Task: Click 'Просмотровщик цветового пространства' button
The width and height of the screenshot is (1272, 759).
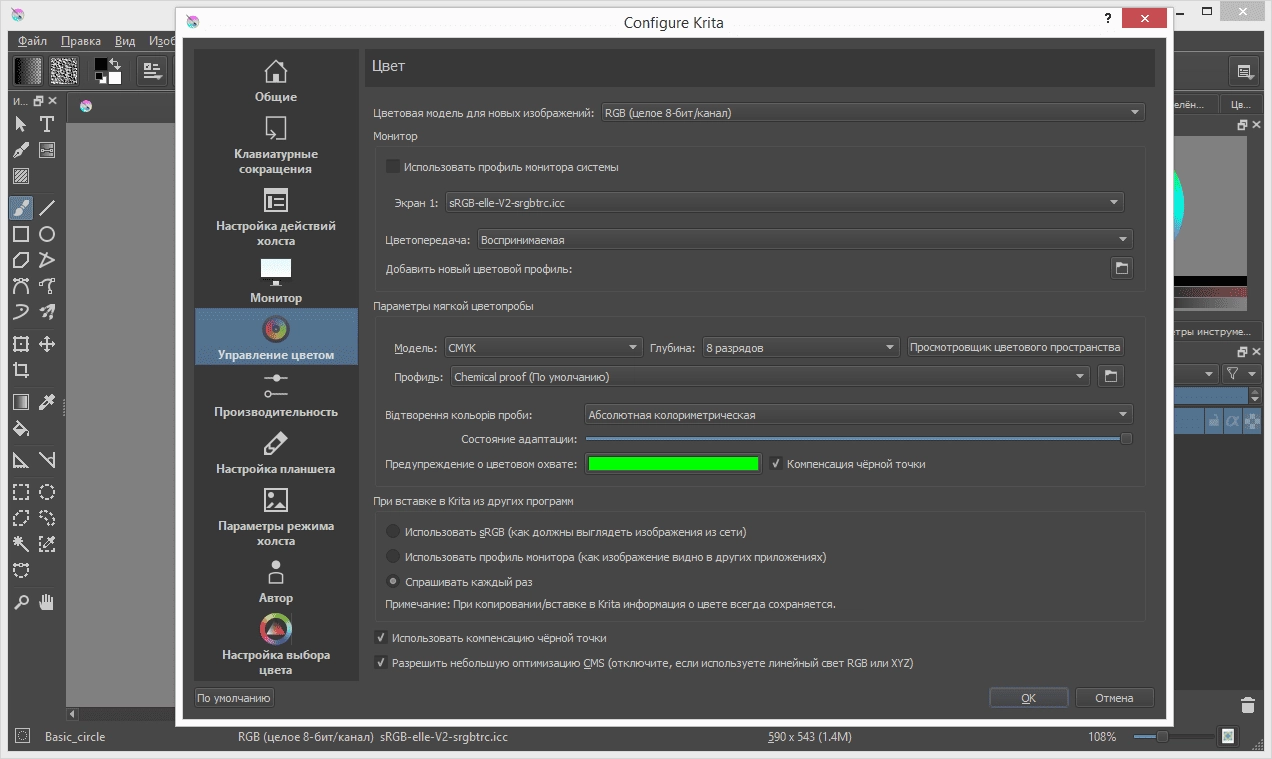Action: (x=1015, y=347)
